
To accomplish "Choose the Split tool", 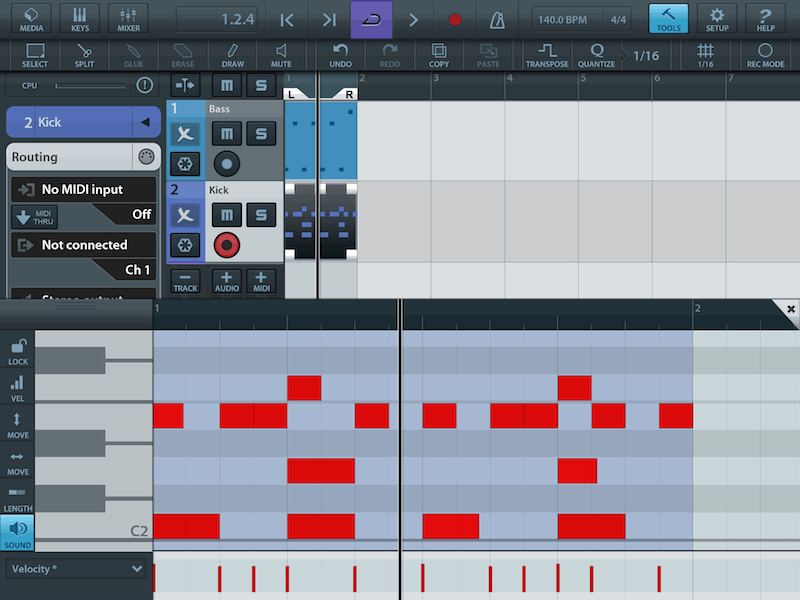I will click(84, 55).
